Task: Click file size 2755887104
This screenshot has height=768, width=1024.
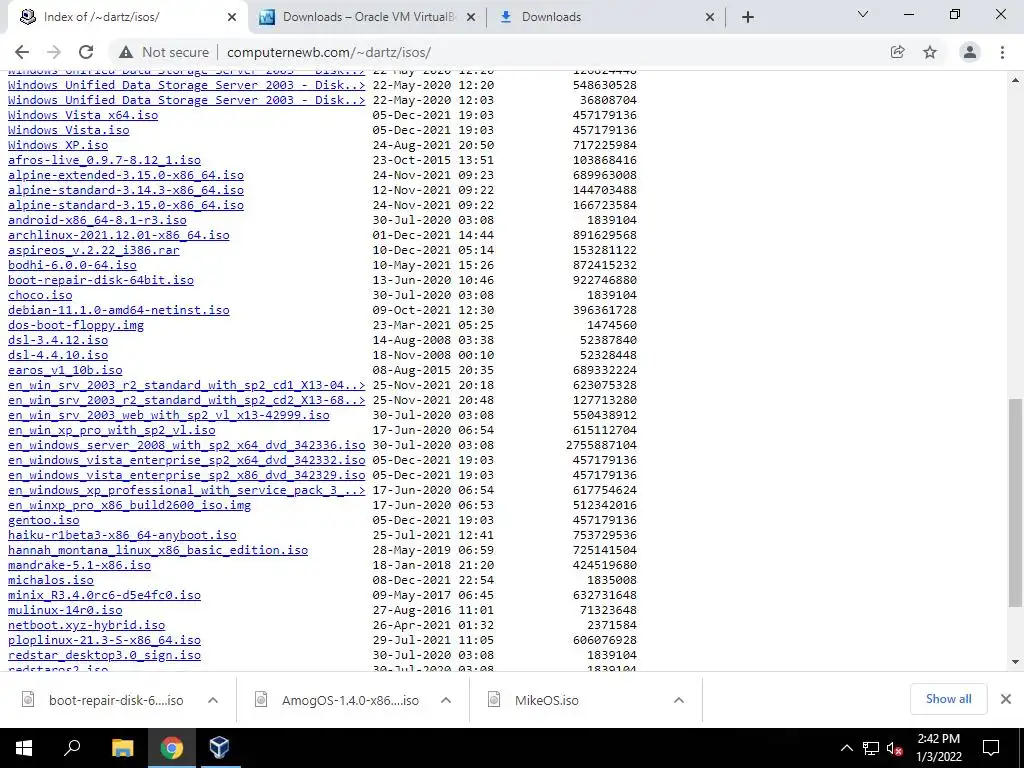Action: point(601,445)
